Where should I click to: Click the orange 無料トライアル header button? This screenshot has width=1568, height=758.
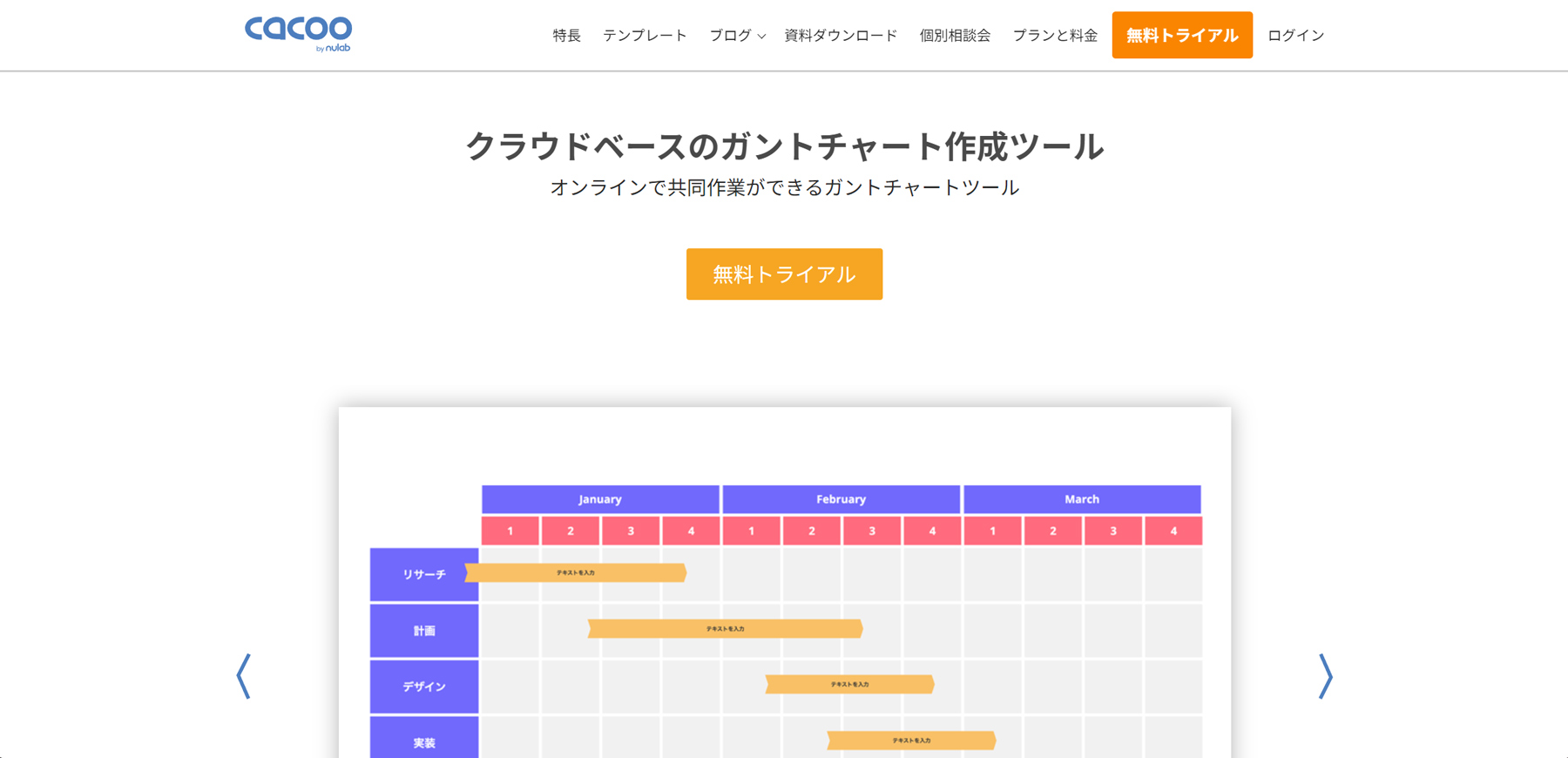coord(1182,35)
